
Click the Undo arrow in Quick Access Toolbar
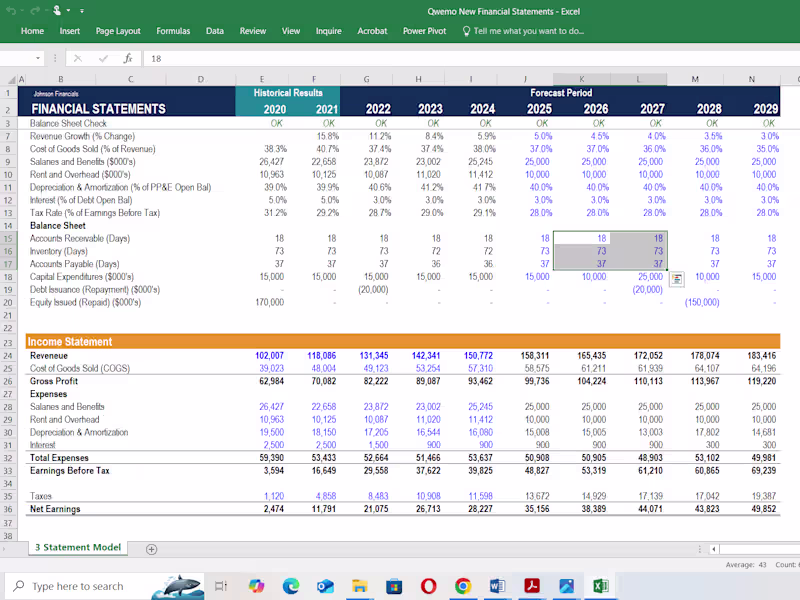(12, 11)
